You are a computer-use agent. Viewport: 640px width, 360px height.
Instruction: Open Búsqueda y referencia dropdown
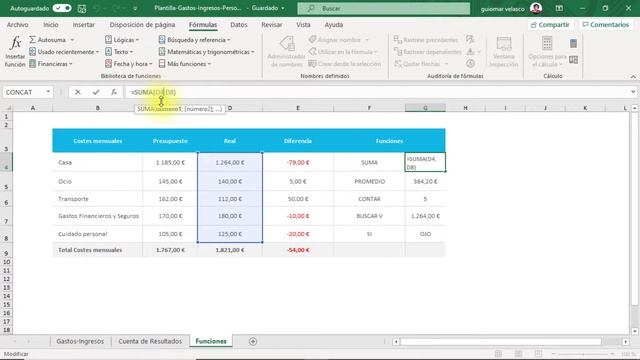click(x=194, y=40)
